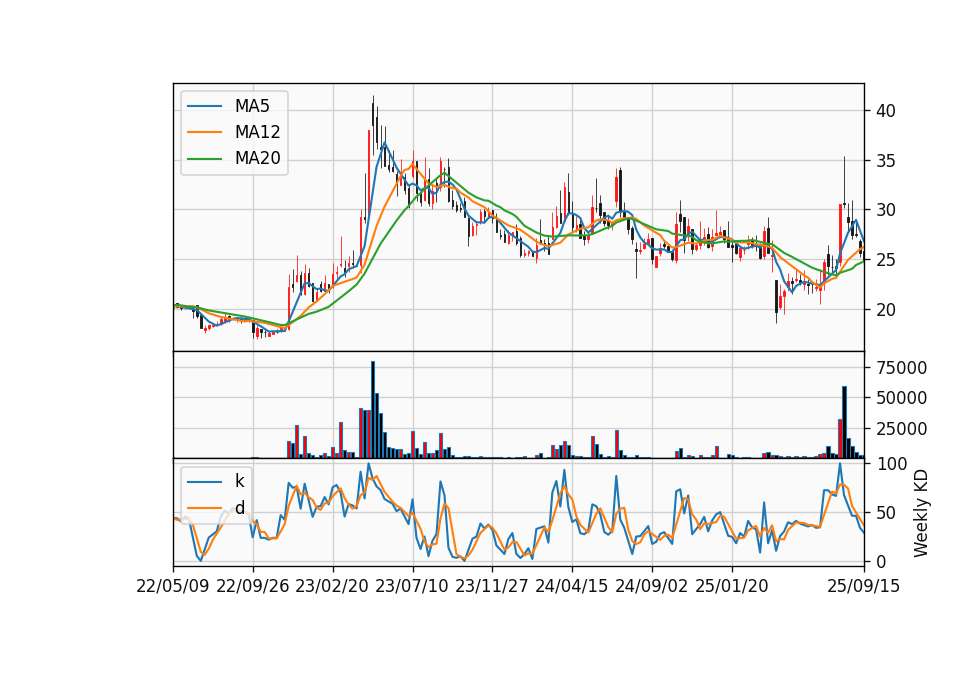
Task: Click the 25/09/15 date axis label
Action: point(864,586)
